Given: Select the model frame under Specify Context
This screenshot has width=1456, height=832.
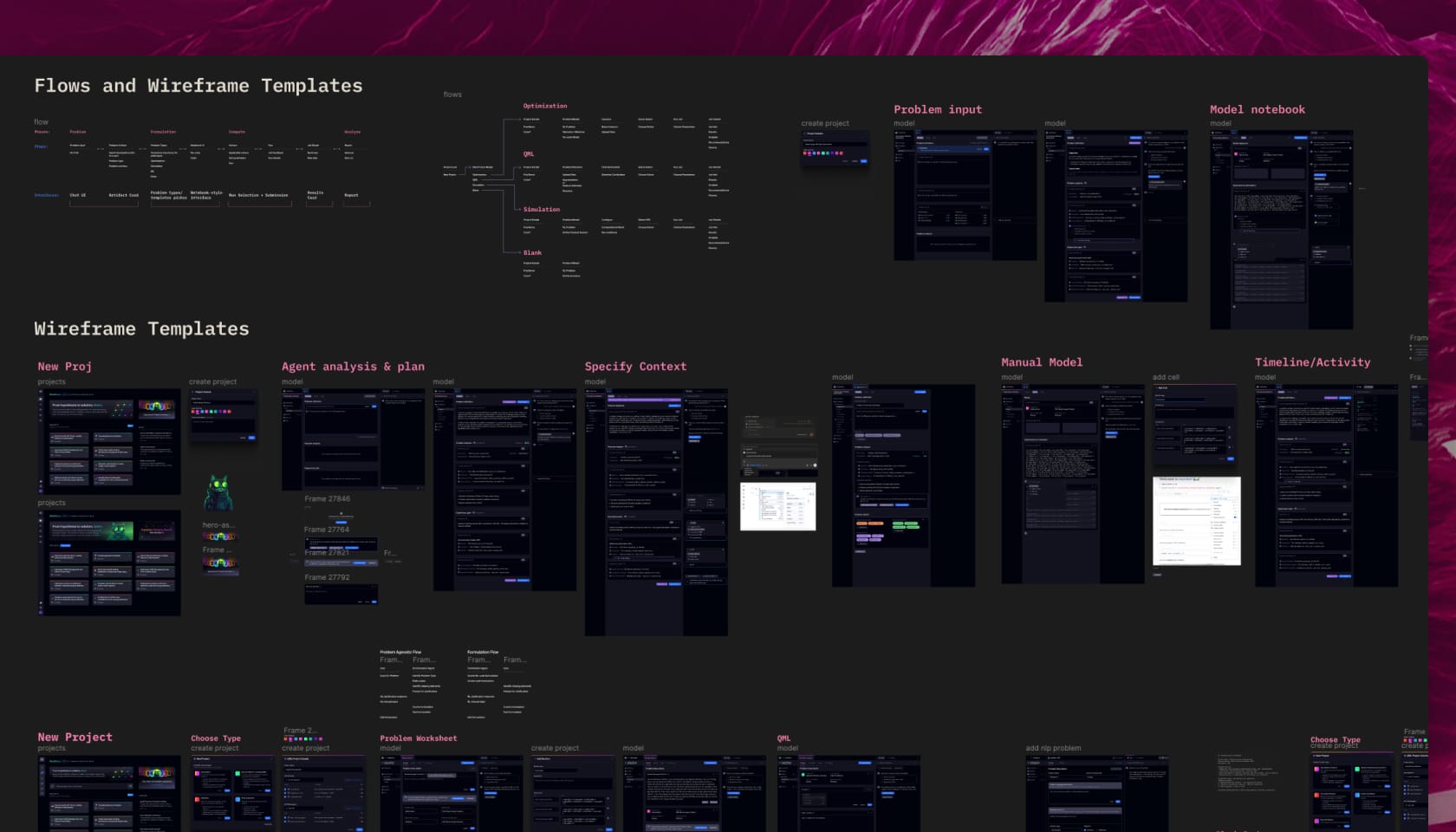Looking at the screenshot, I should pyautogui.click(x=656, y=511).
